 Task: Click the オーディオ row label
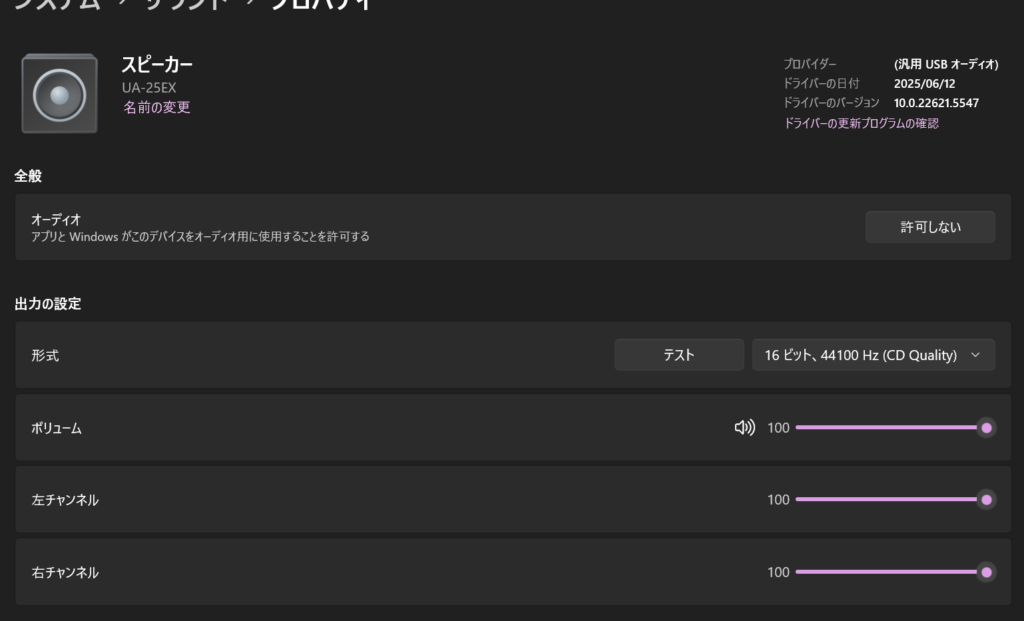coord(56,219)
